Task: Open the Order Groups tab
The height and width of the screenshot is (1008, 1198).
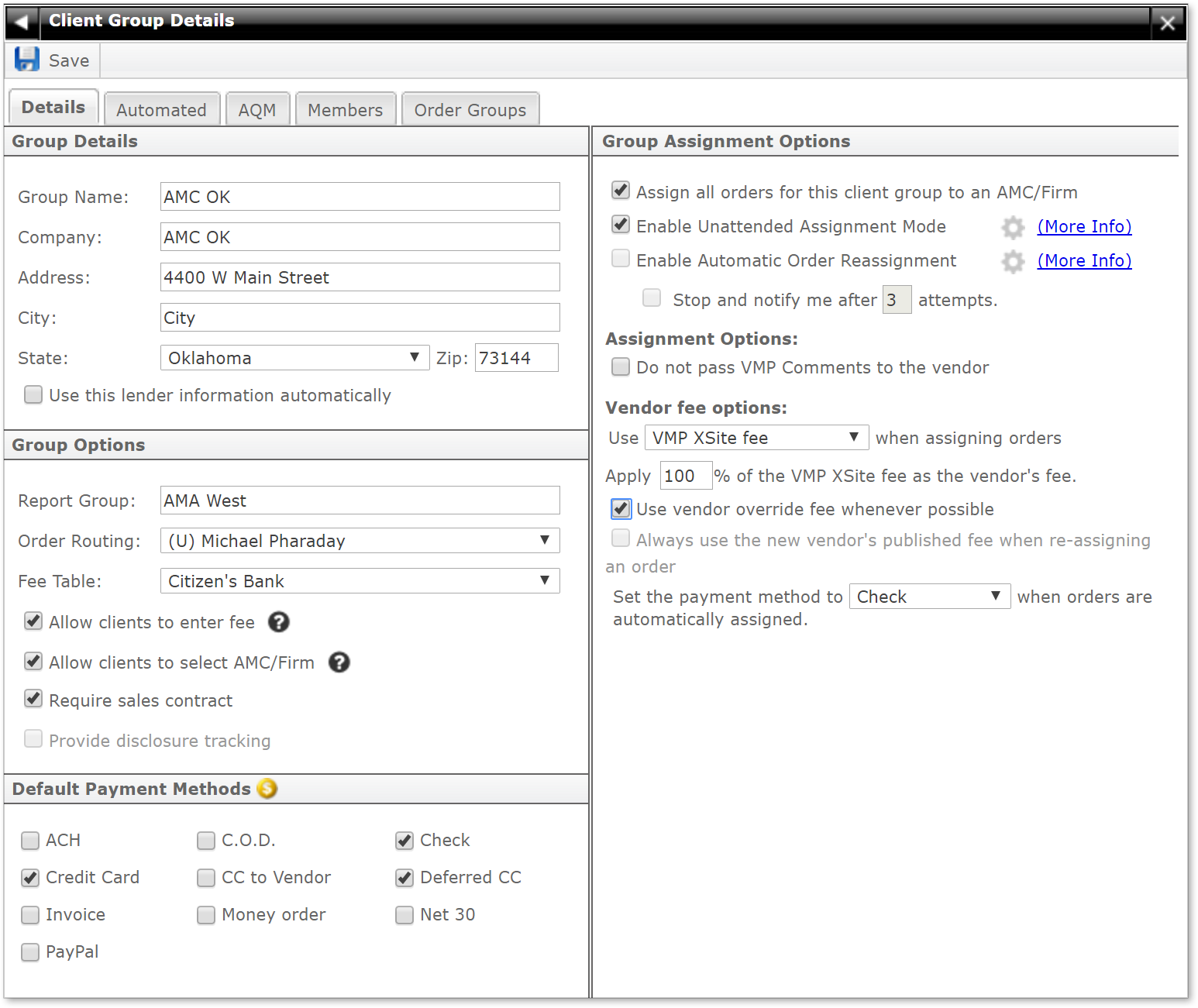Action: [x=470, y=110]
